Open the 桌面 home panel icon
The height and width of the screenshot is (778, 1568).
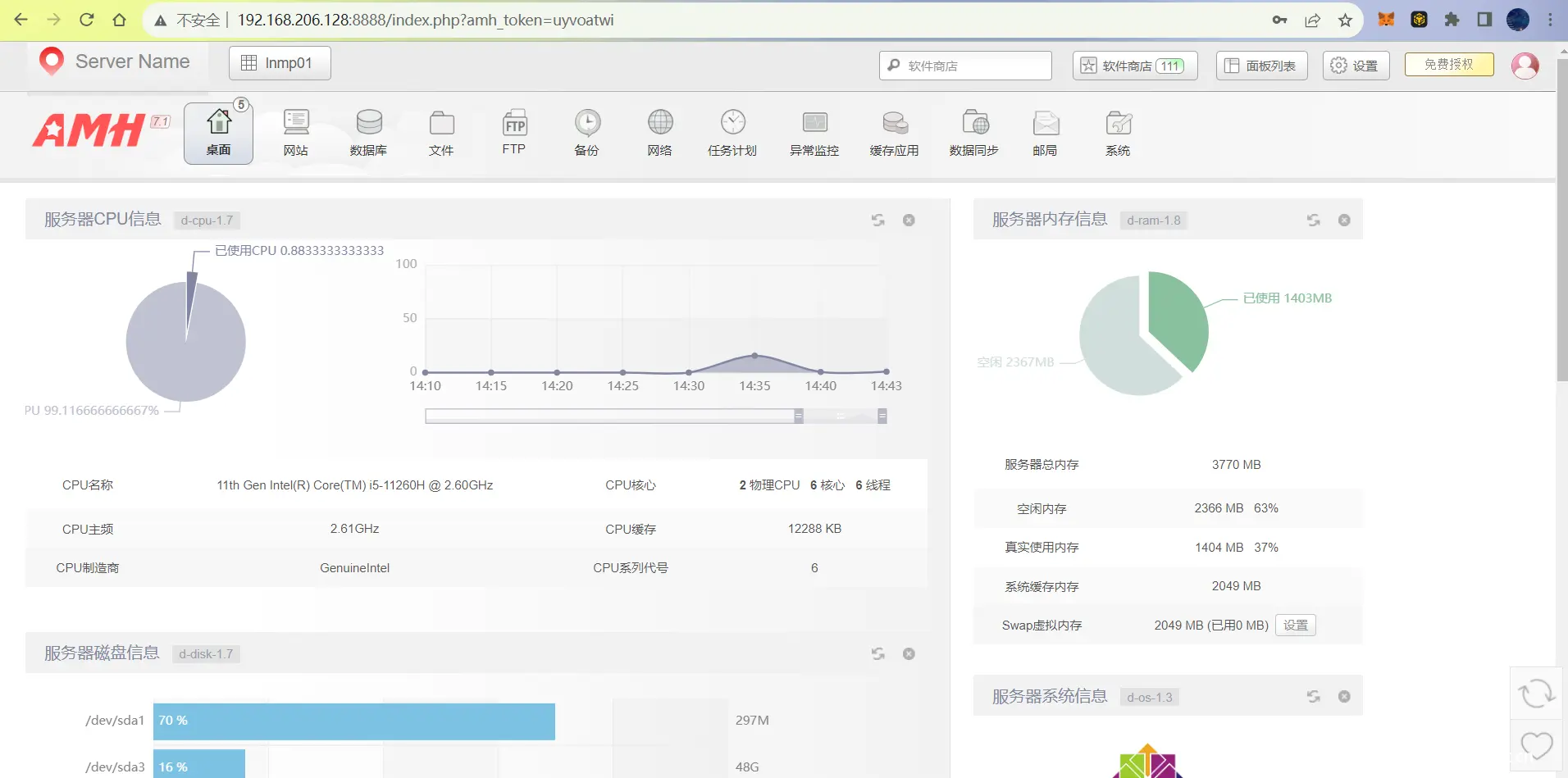click(x=218, y=133)
